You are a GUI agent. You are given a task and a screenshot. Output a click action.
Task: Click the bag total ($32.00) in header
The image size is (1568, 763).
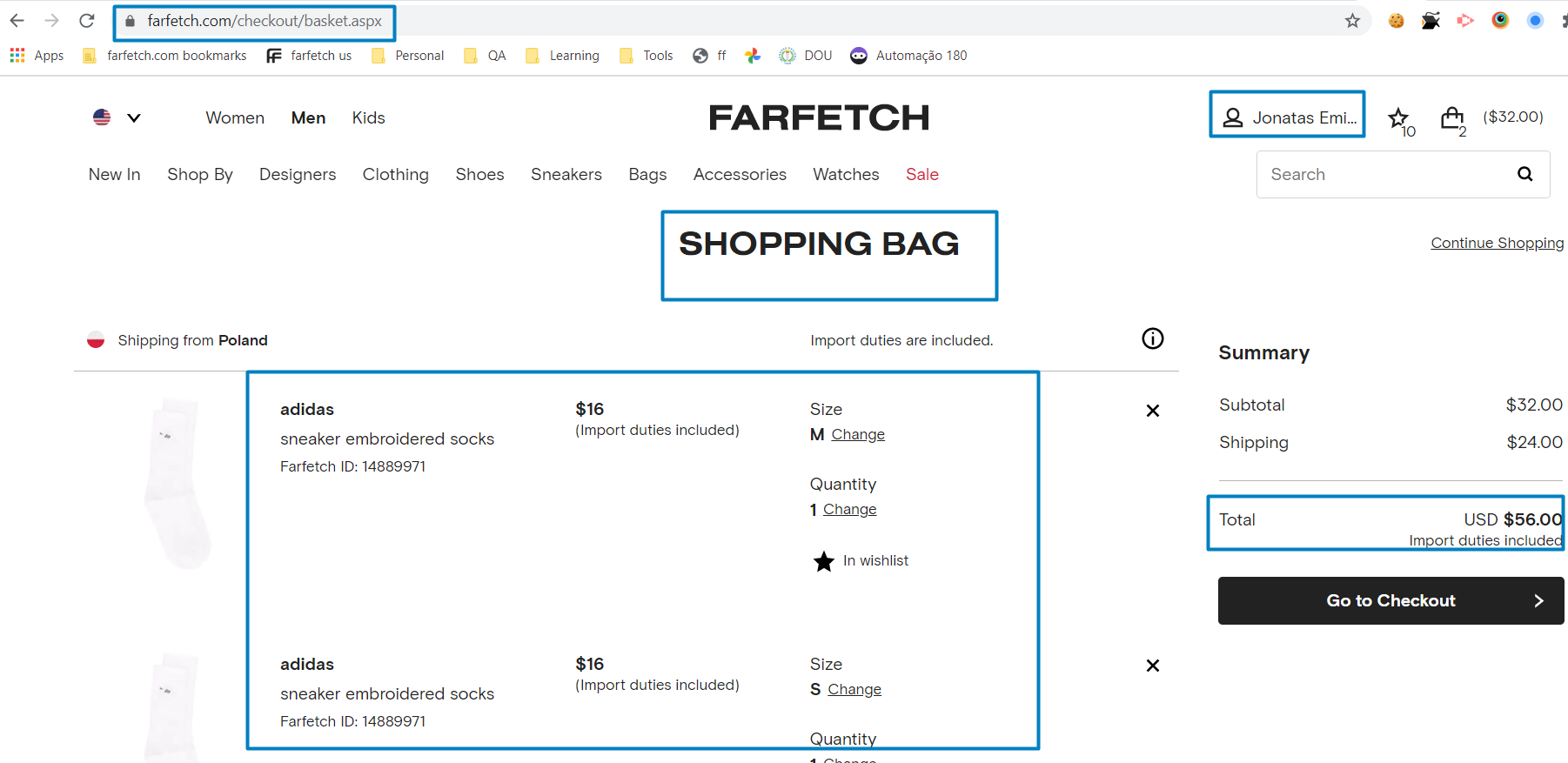(x=1513, y=117)
